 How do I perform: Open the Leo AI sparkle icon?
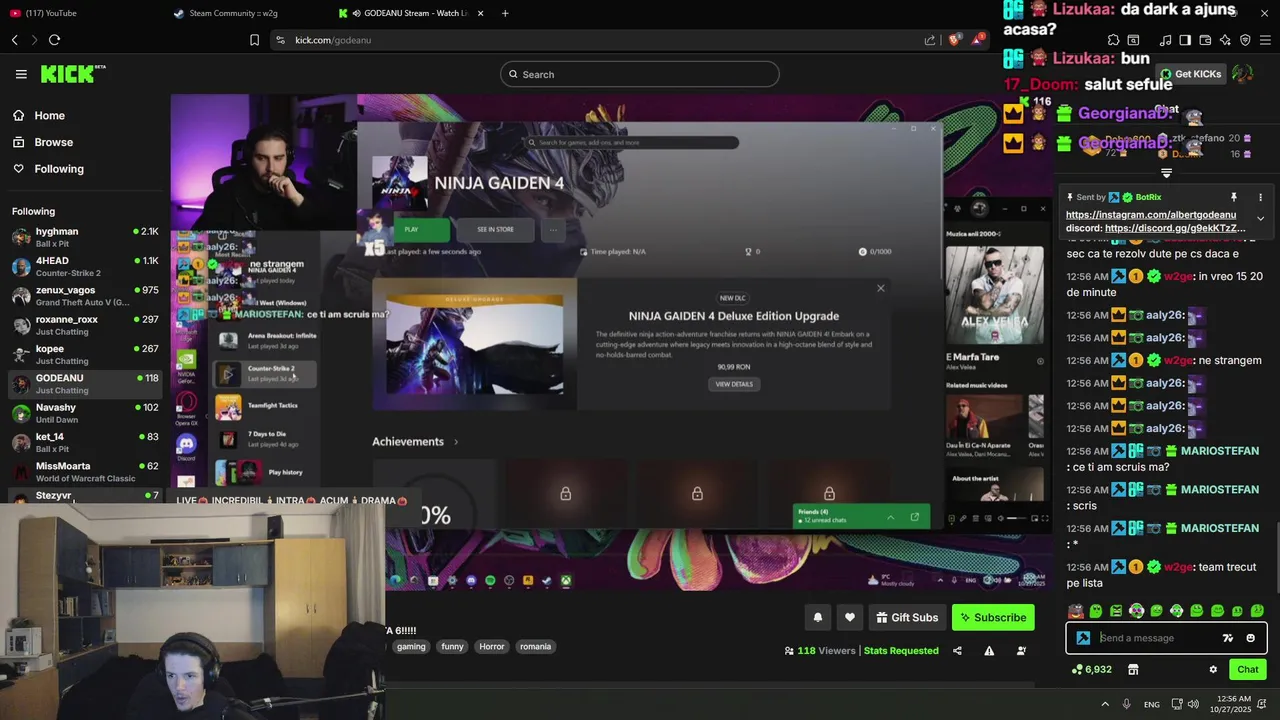coord(1225,40)
